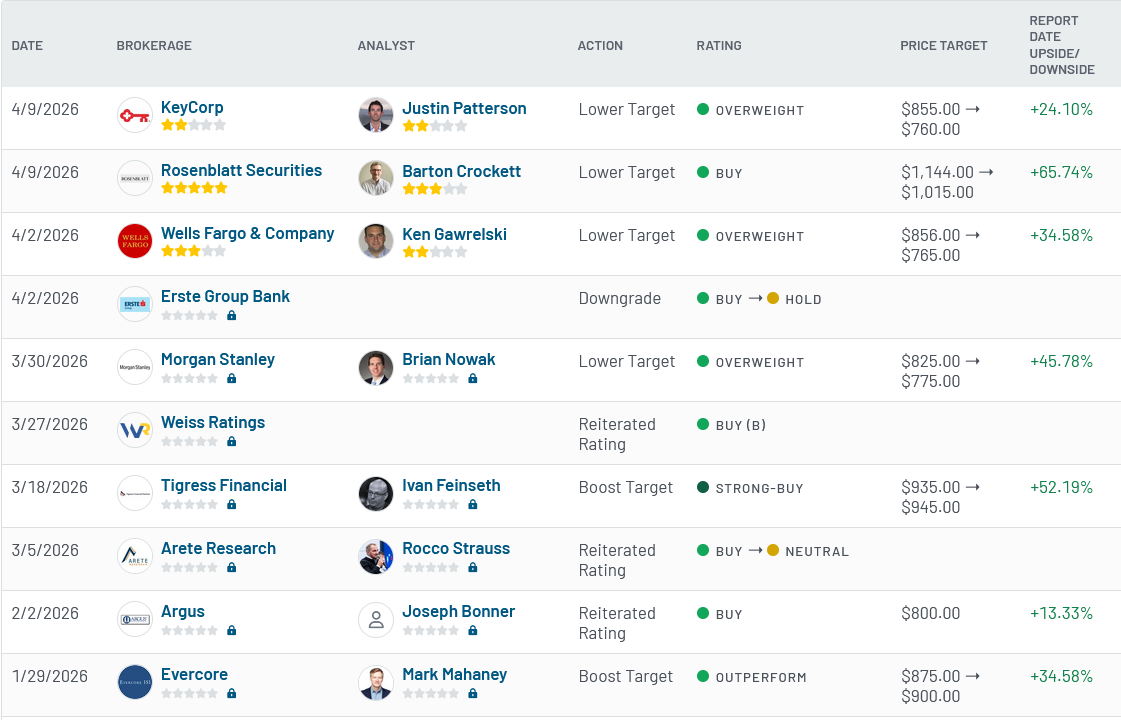Open the Evercore ISI blue logo
This screenshot has height=720, width=1121.
[x=134, y=681]
